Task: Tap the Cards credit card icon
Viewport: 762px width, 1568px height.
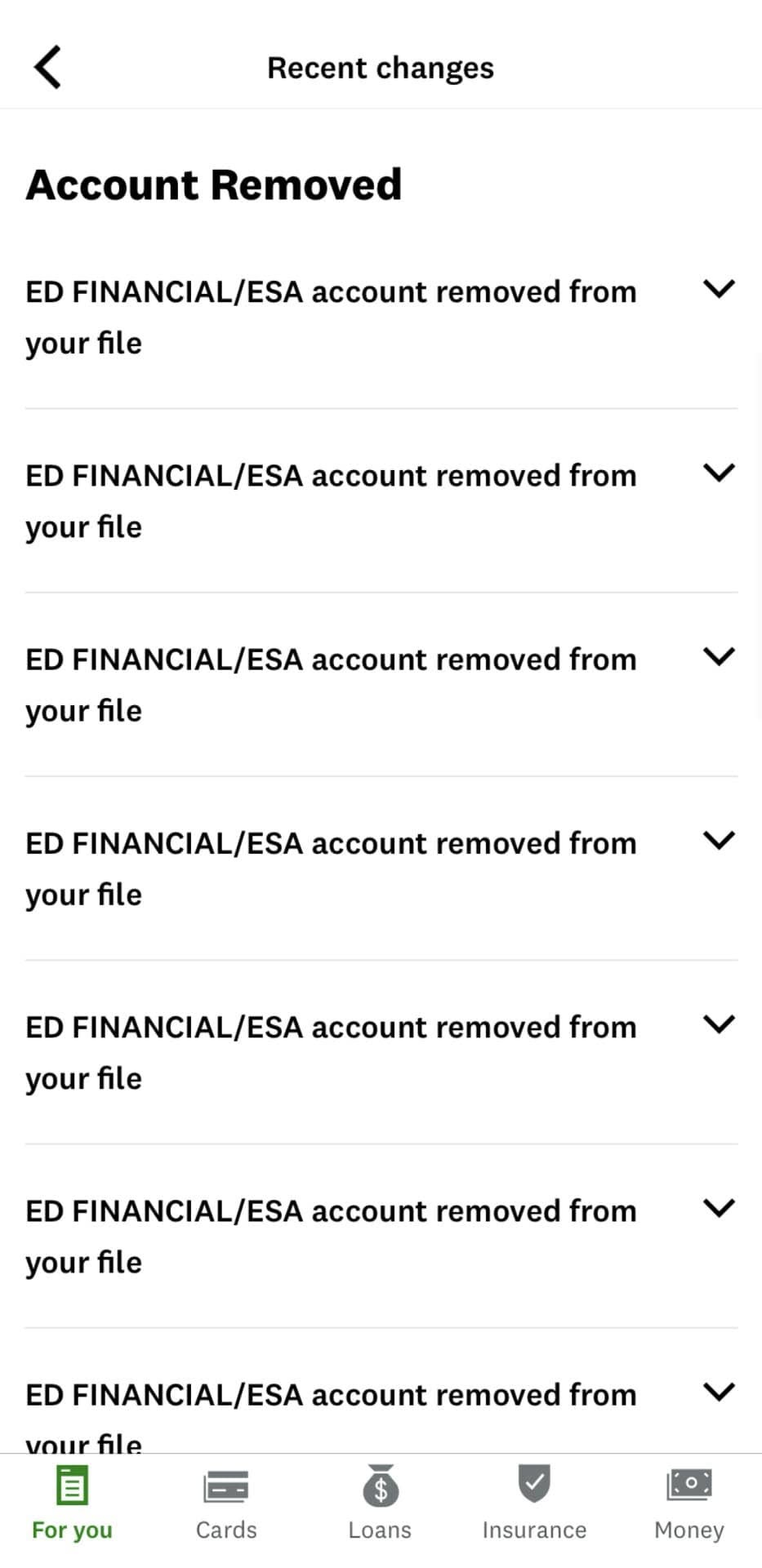Action: coord(226,1486)
